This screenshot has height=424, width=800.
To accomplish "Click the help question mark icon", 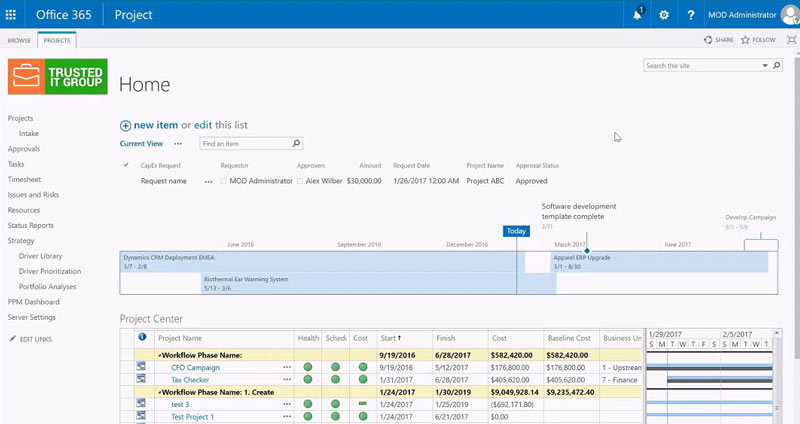I will click(690, 15).
